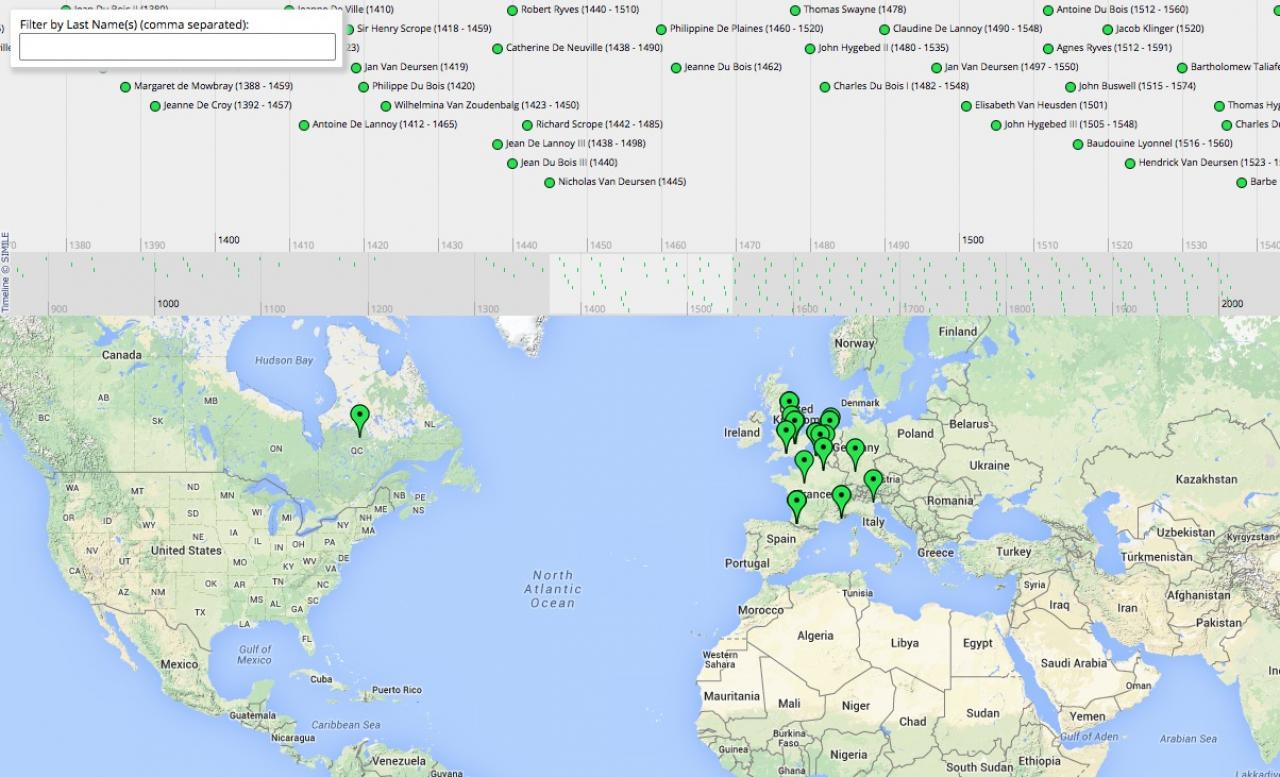
Task: Open the Jeanne De Croy timeline entry
Action: pyautogui.click(x=227, y=106)
